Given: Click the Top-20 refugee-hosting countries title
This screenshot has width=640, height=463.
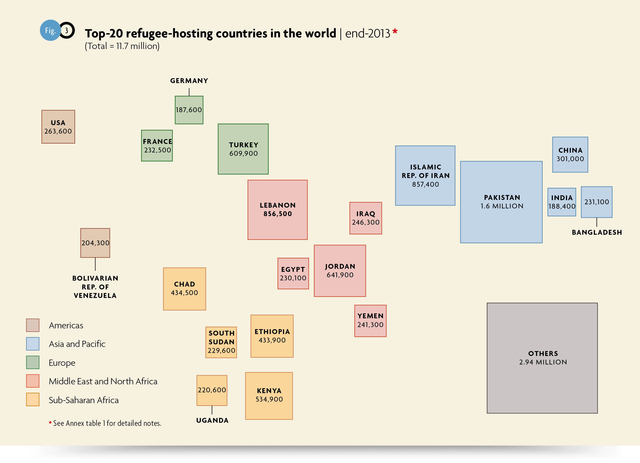Looking at the screenshot, I should coord(210,32).
